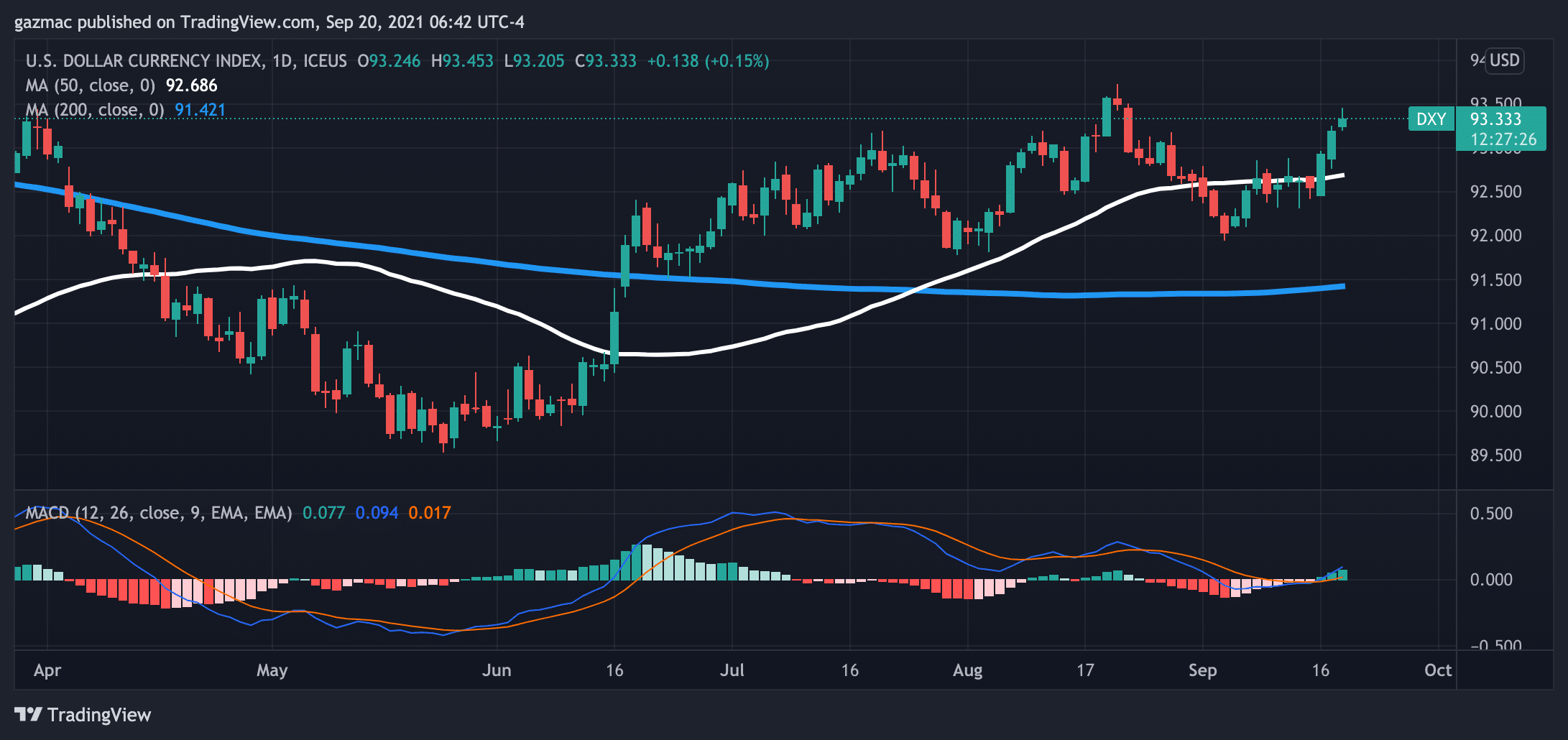Click the TradingView logo at bottom left
Viewport: 1568px width, 740px height.
[82, 715]
